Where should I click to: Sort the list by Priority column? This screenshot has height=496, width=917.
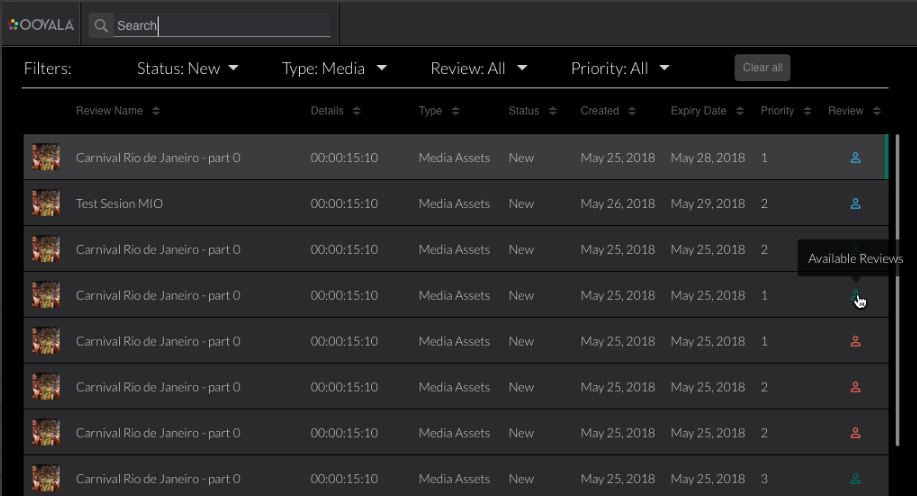click(777, 111)
